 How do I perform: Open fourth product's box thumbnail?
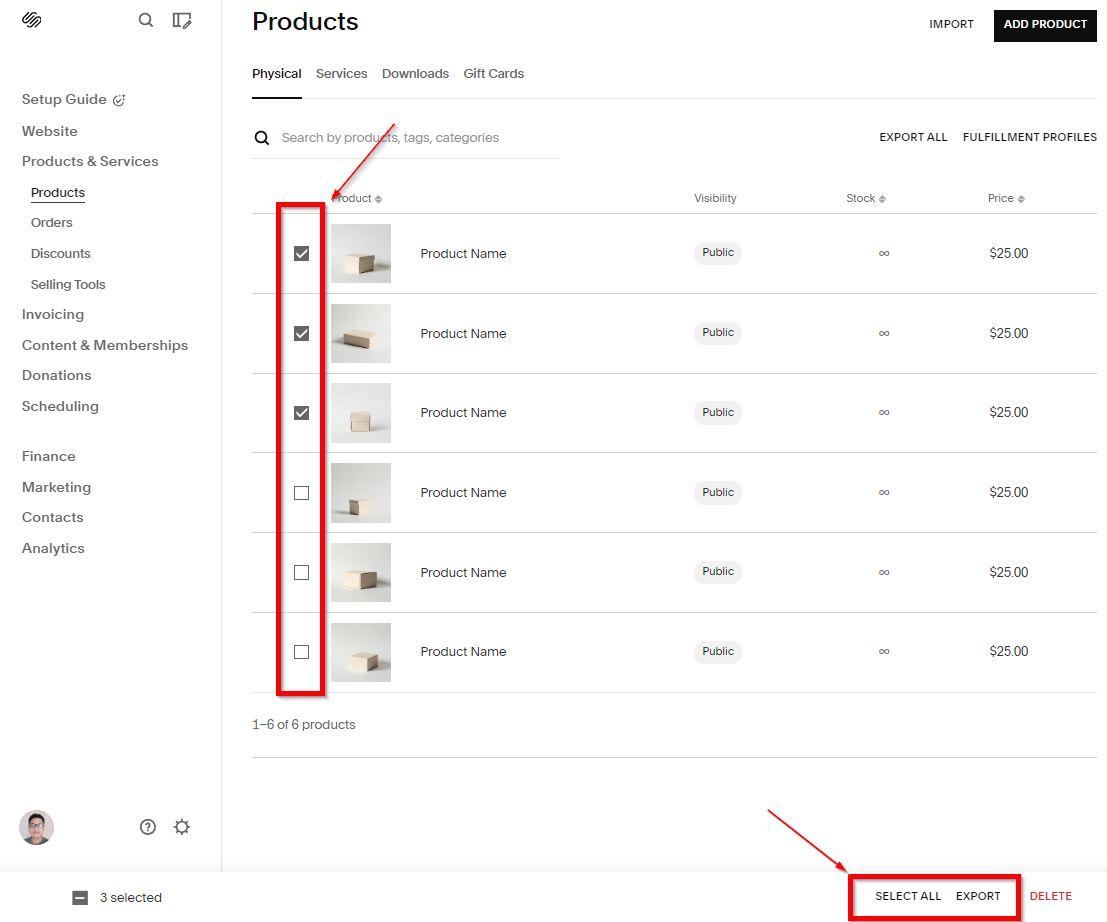point(361,493)
